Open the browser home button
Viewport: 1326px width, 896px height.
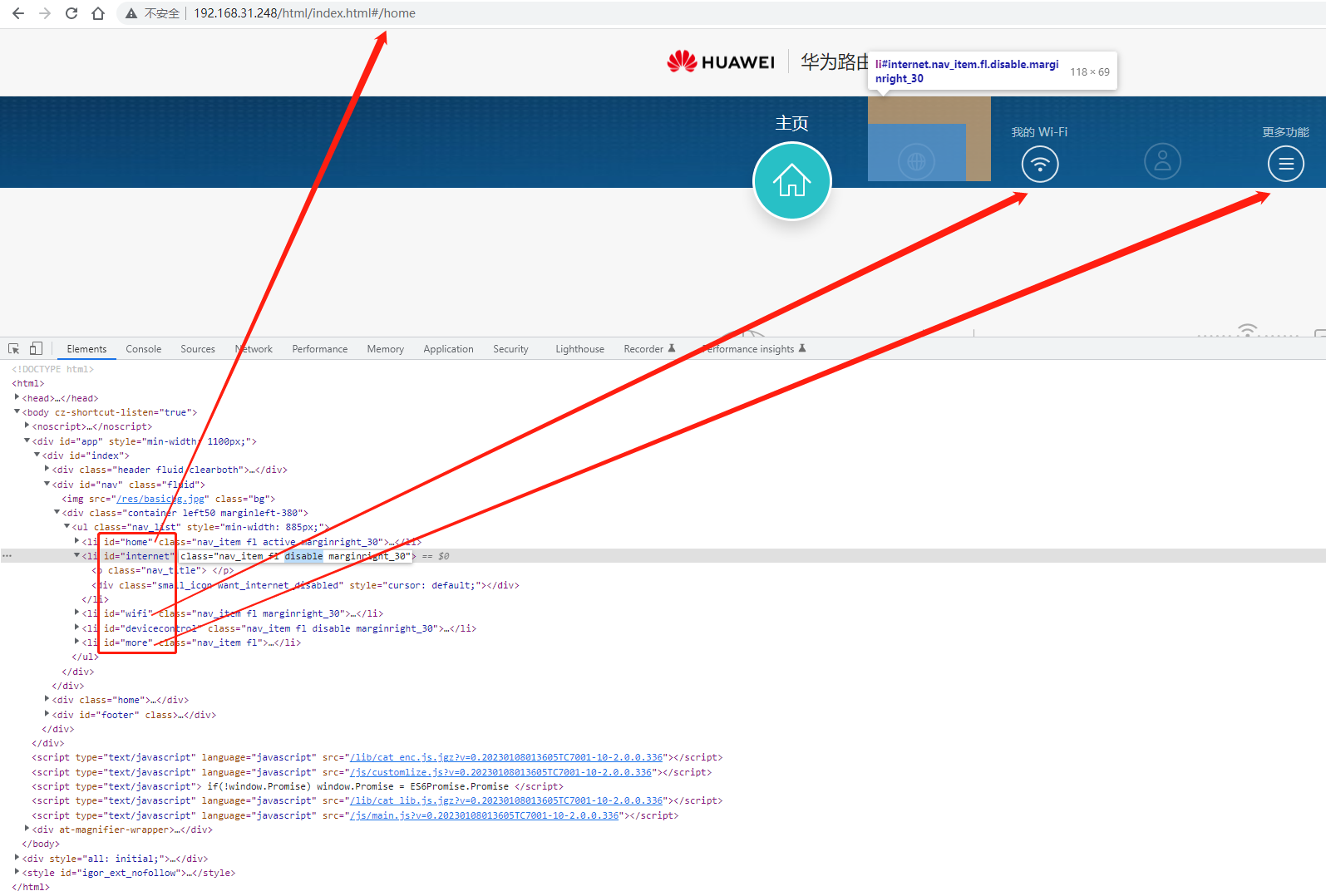pyautogui.click(x=98, y=13)
